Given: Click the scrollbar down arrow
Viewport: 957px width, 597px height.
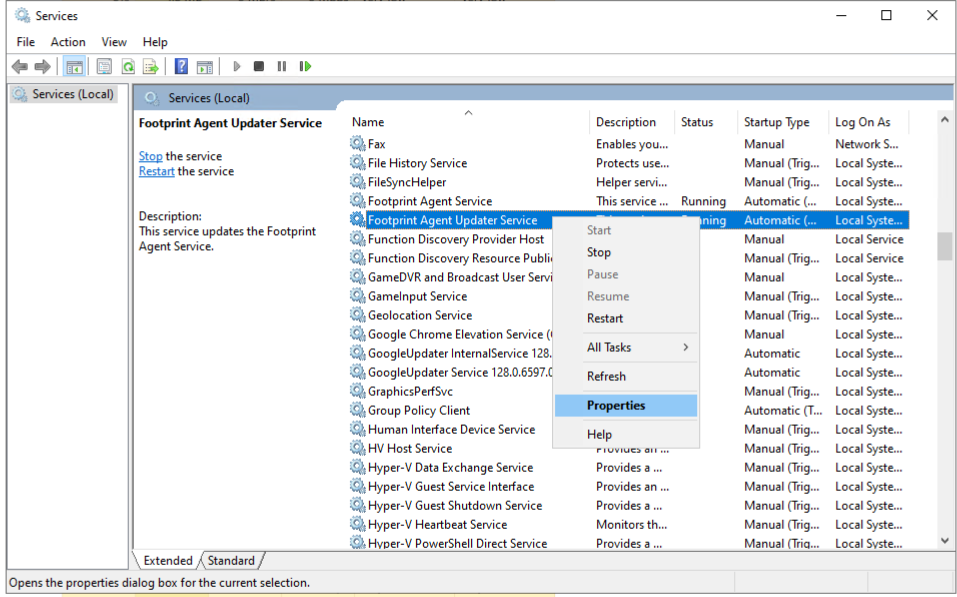Looking at the screenshot, I should (x=945, y=540).
